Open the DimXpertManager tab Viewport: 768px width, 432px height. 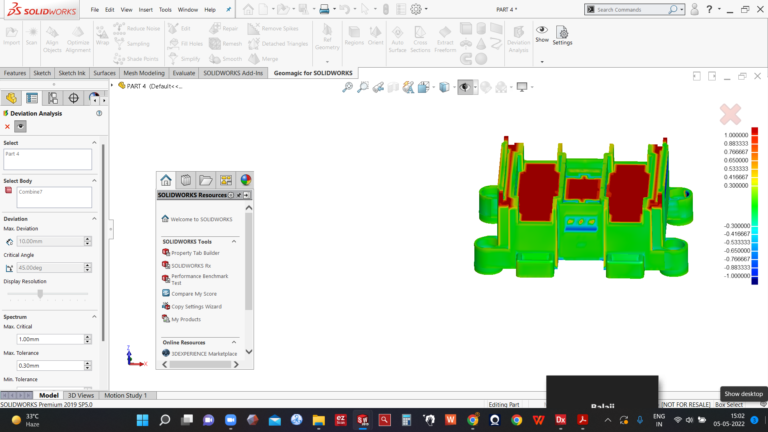click(73, 98)
